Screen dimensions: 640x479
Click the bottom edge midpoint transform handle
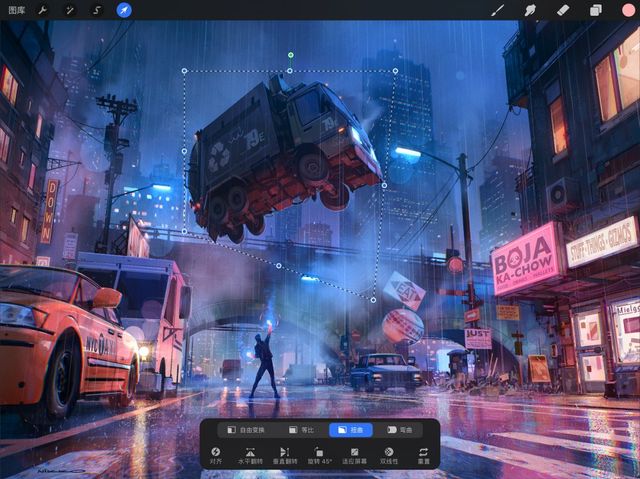[279, 266]
